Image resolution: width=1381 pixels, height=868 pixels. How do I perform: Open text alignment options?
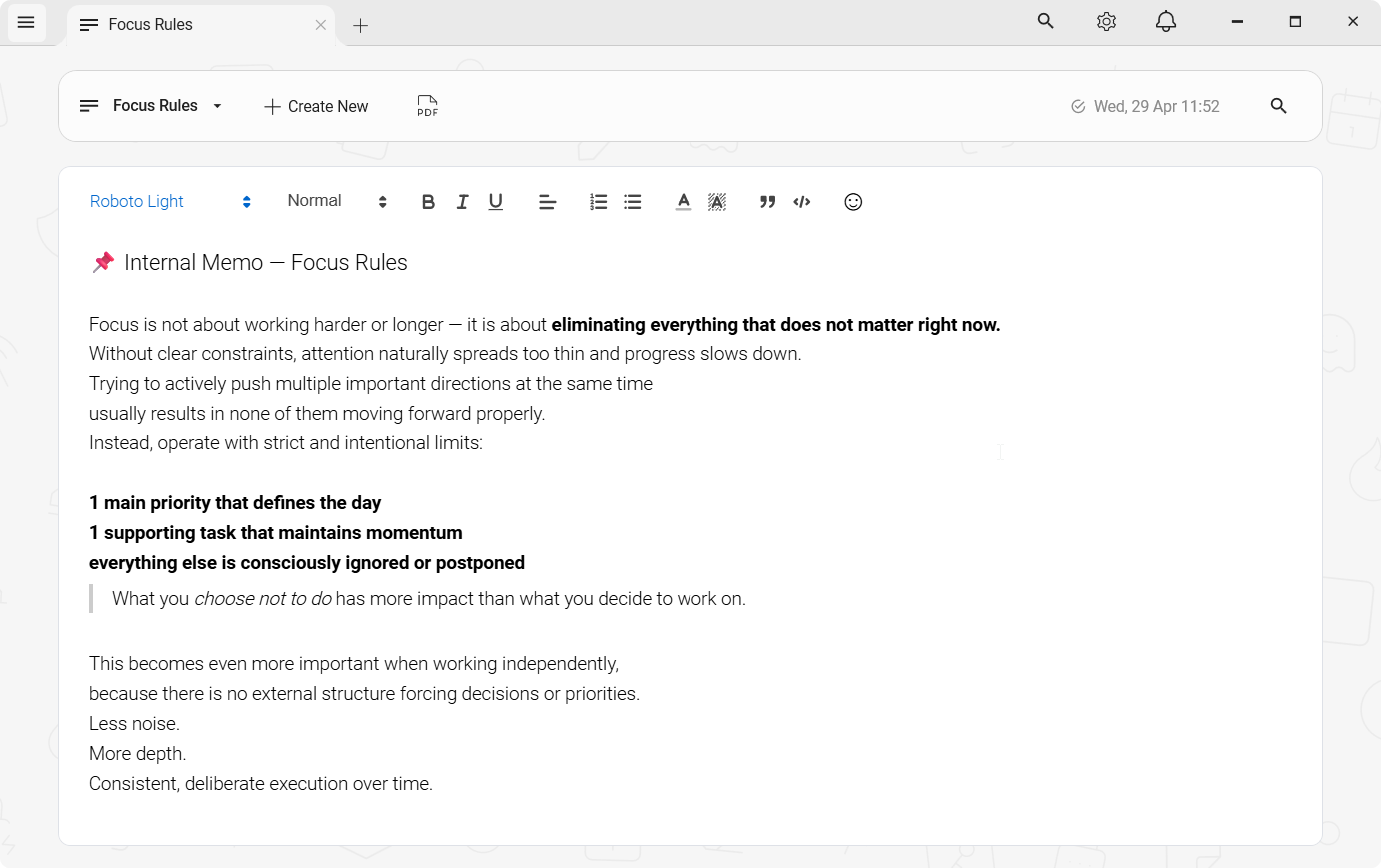pyautogui.click(x=547, y=202)
